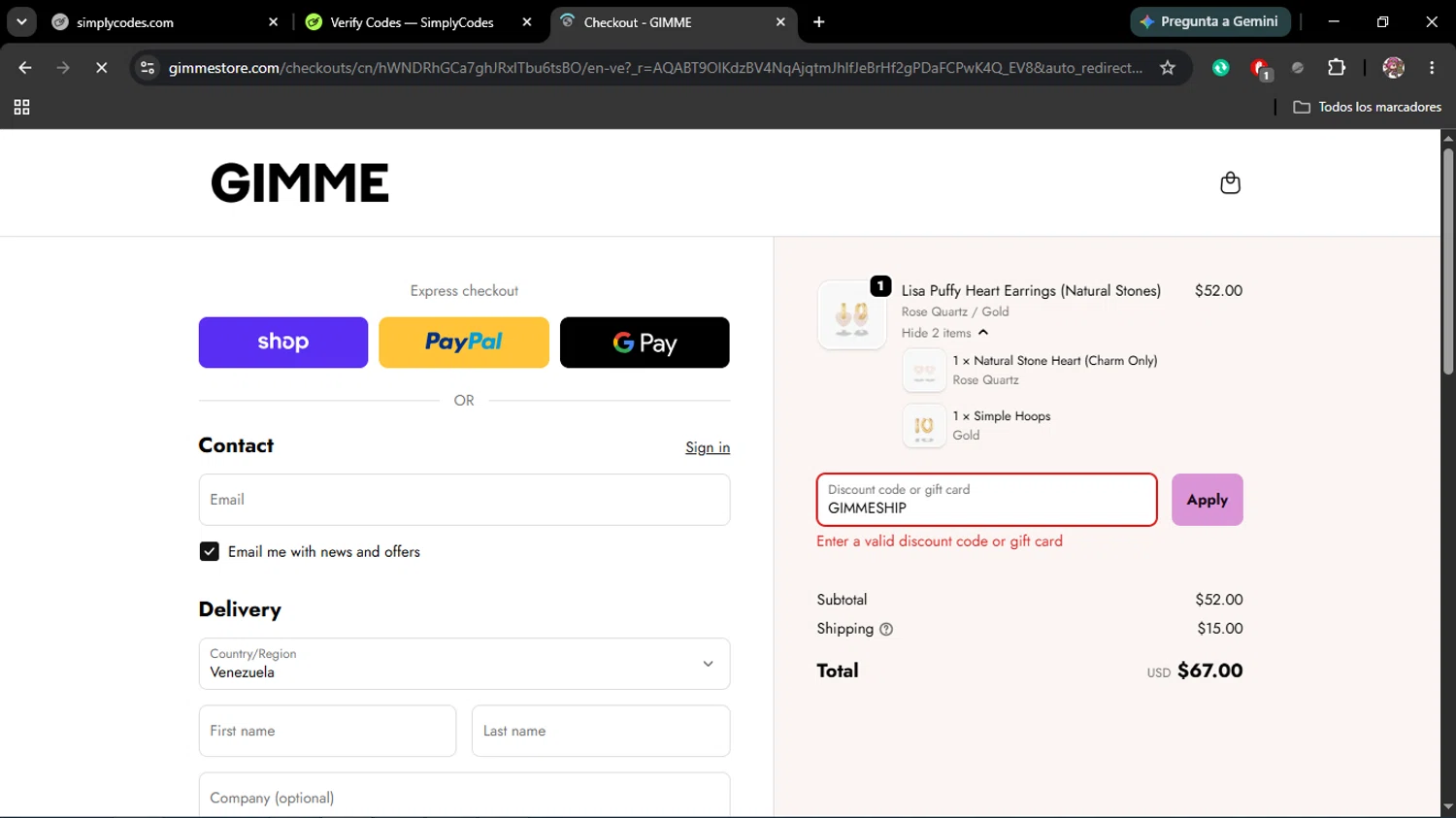1456x818 pixels.
Task: Switch to Verify Codes — SimplyCodes tab
Action: (x=418, y=22)
